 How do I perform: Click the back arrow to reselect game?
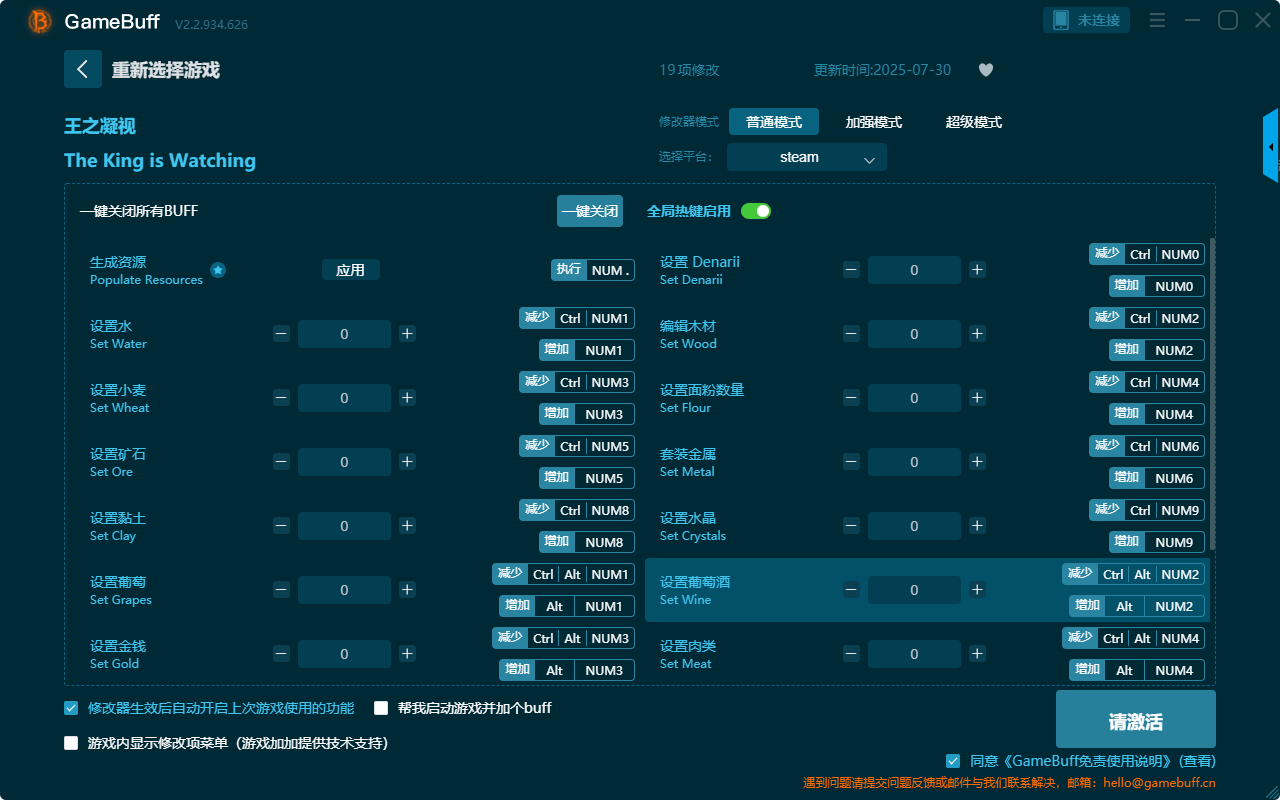[83, 69]
